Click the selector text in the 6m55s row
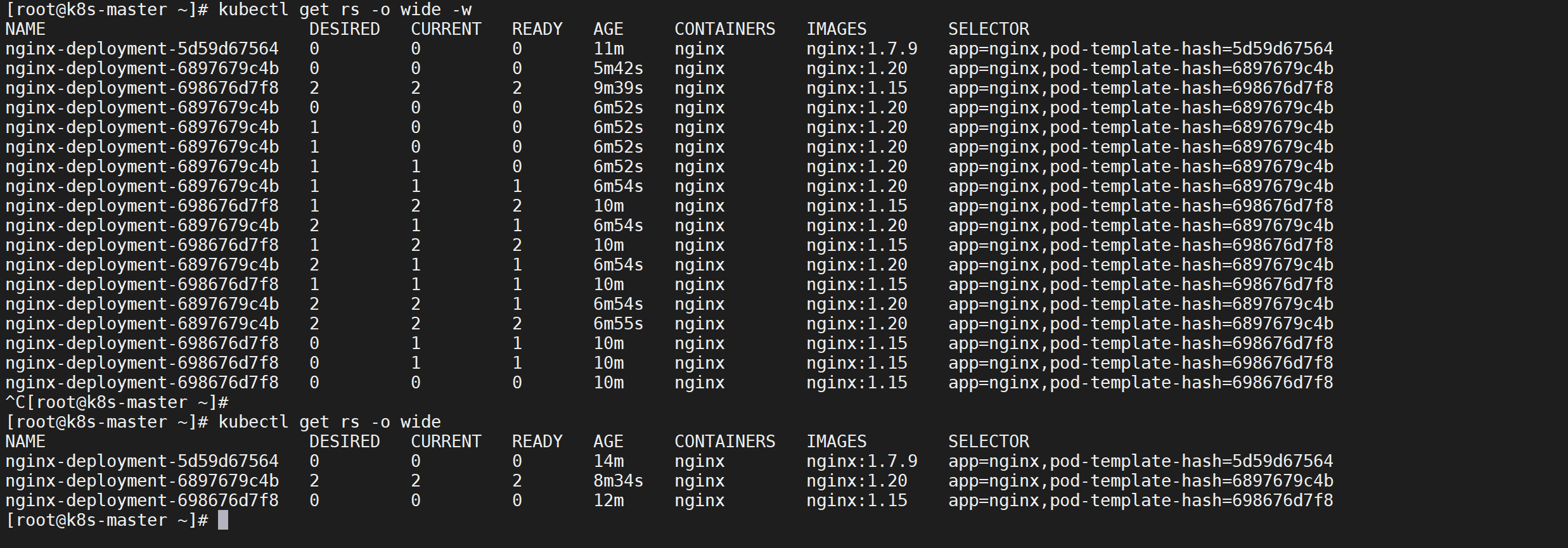 tap(1141, 324)
